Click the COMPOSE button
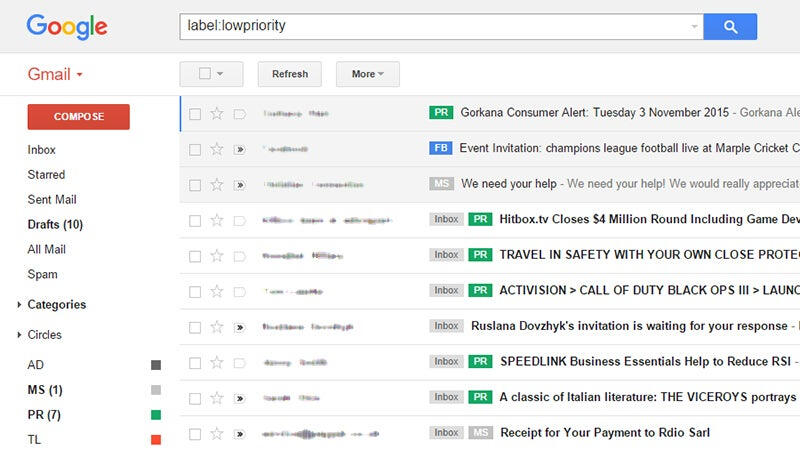Screen dimensions: 800x450 [x=79, y=116]
